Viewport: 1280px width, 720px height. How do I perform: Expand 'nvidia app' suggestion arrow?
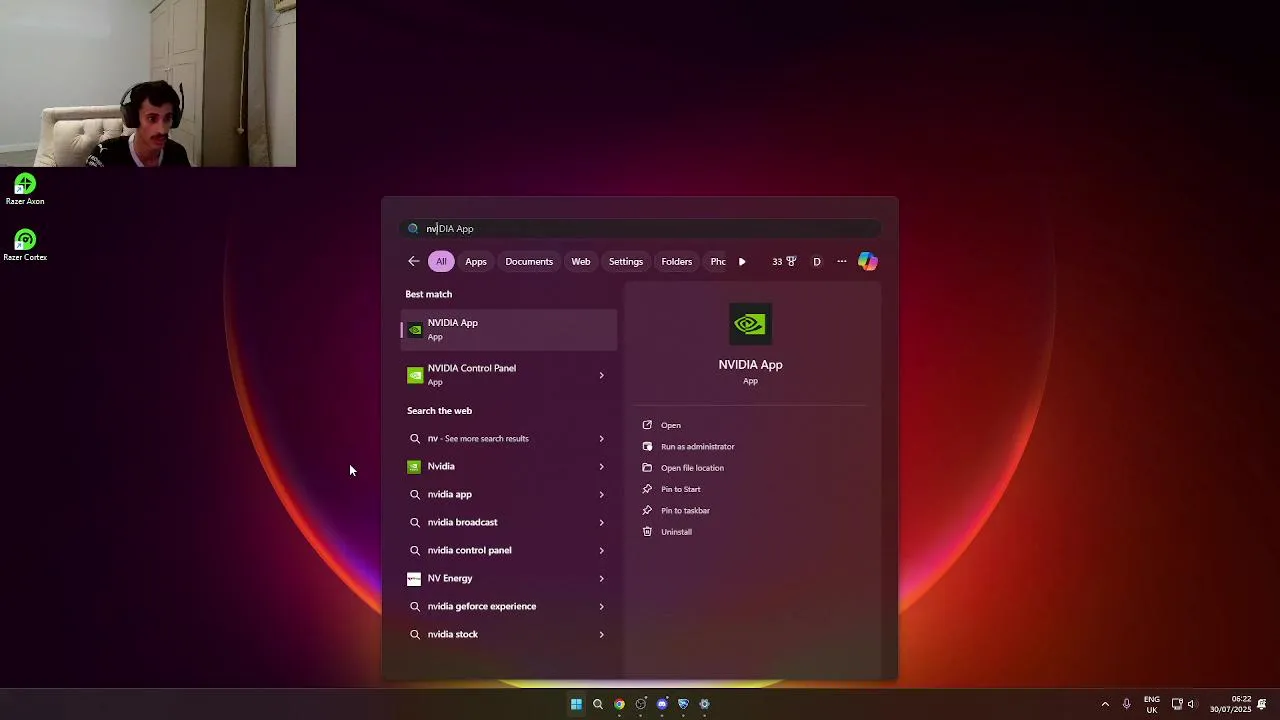pos(601,494)
